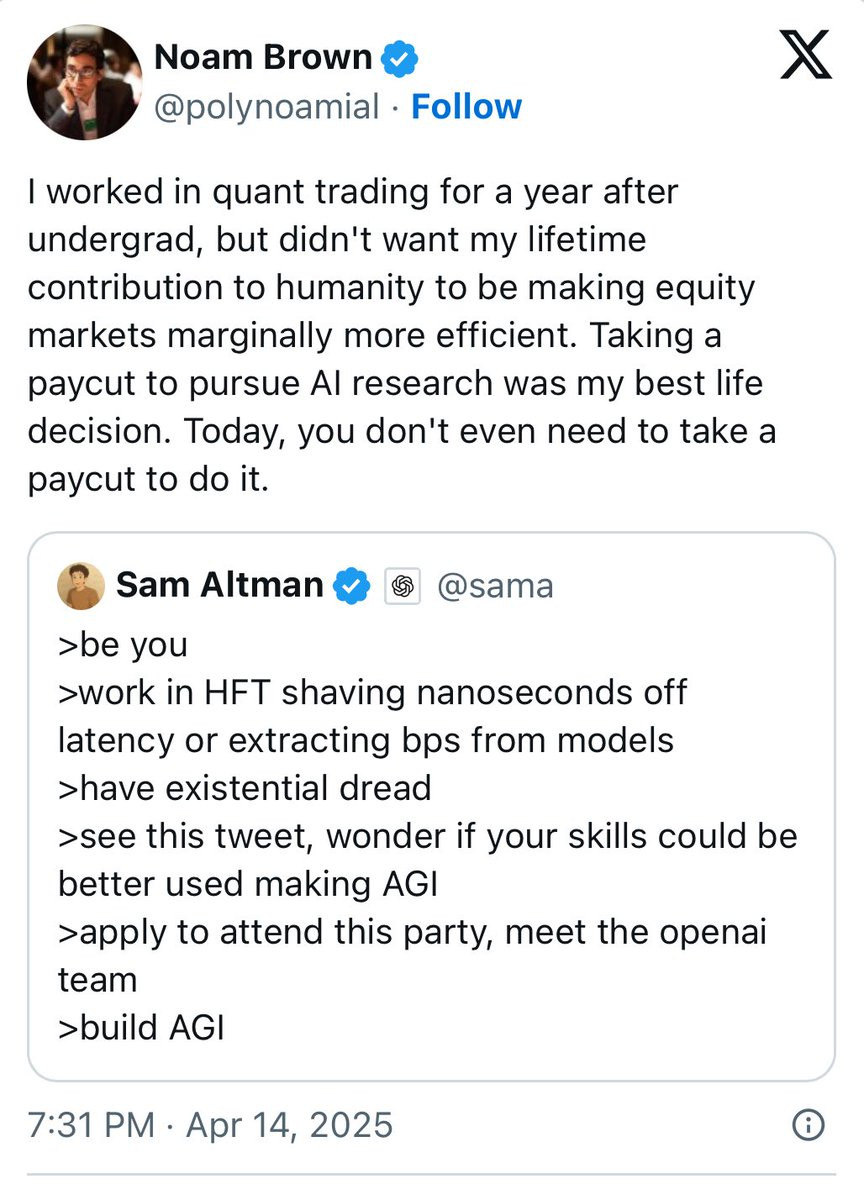This screenshot has height=1200, width=864.
Task: Click the info icon beside the date
Action: tap(807, 1126)
